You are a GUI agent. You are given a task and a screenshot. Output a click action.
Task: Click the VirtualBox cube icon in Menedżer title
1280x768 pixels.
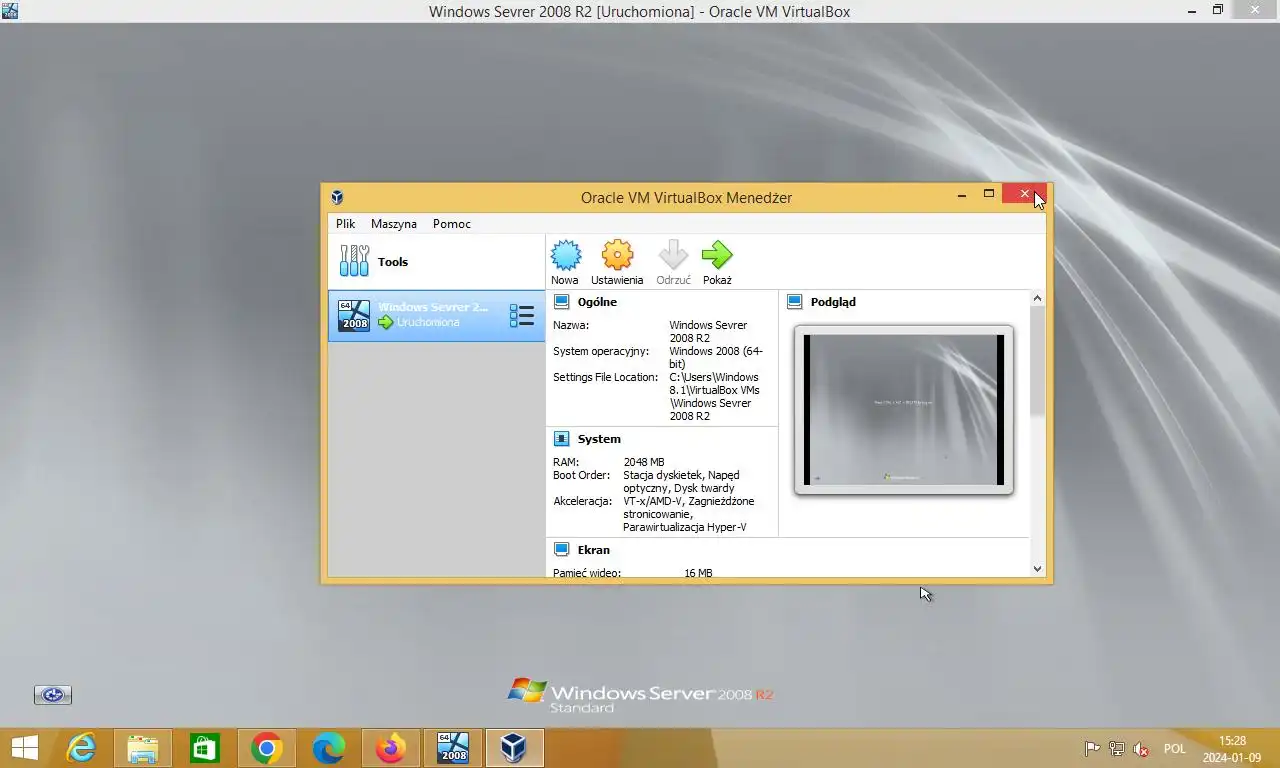click(x=337, y=197)
